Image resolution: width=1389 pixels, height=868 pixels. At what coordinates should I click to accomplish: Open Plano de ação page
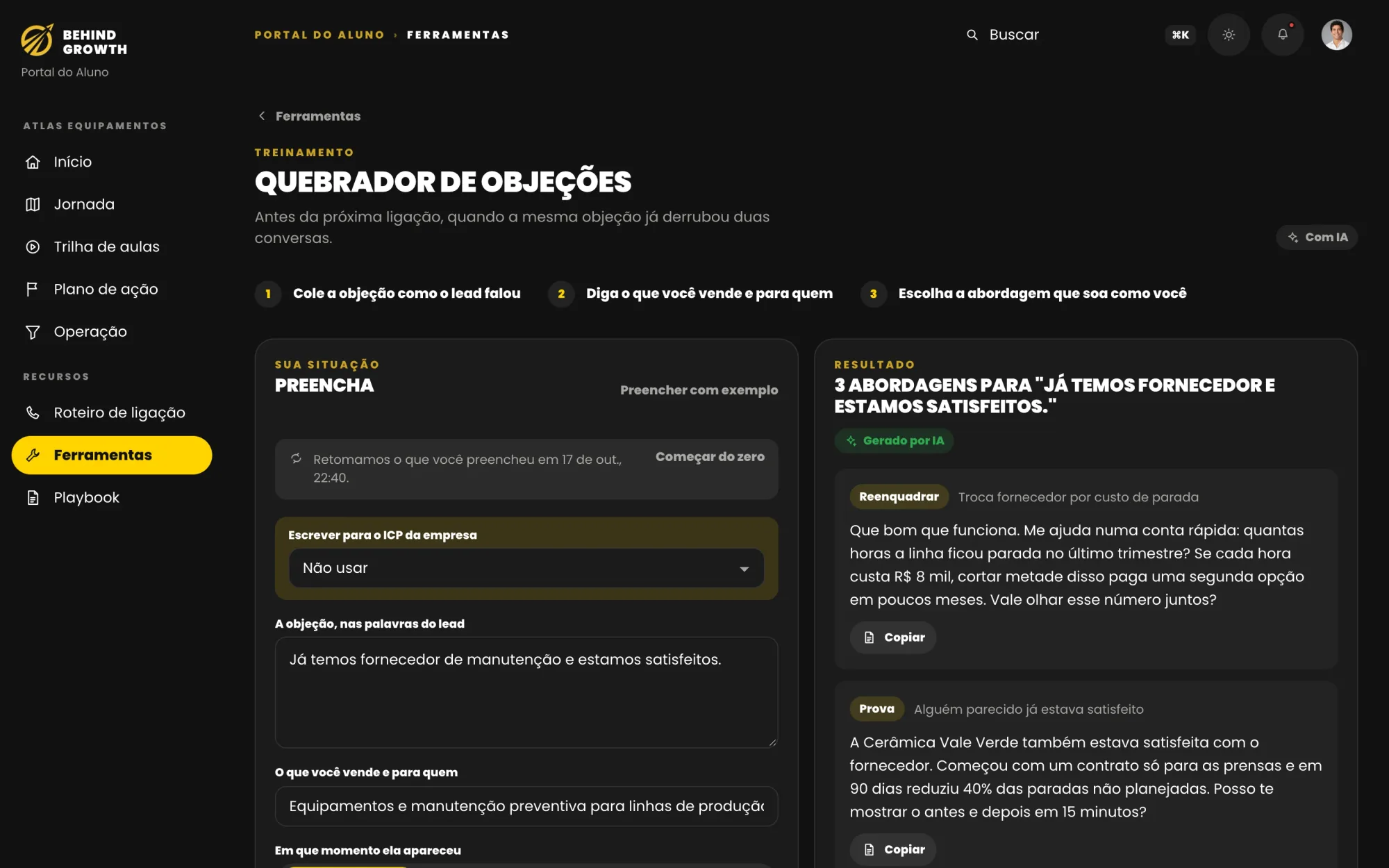(x=111, y=289)
